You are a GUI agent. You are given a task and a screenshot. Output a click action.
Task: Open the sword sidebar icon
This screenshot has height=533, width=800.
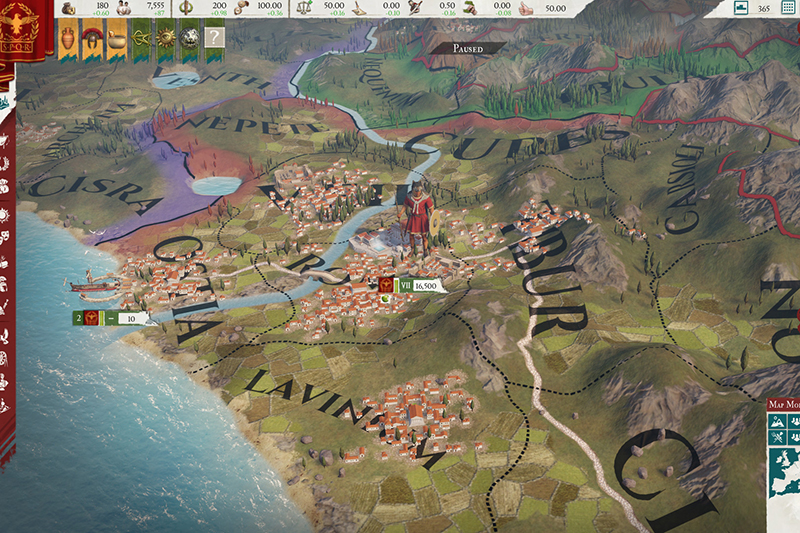(5, 308)
